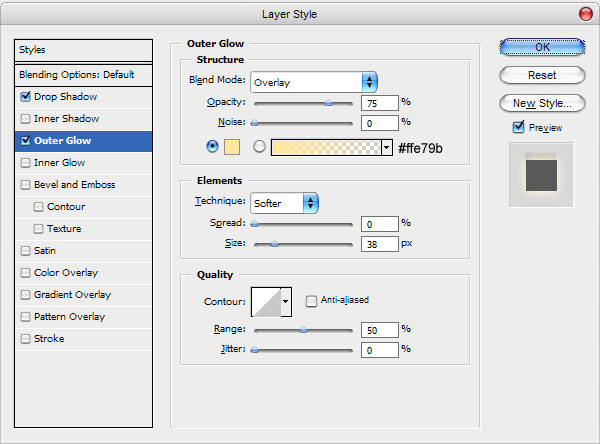600x444 pixels.
Task: Toggle the Preview checkbox
Action: pos(518,127)
